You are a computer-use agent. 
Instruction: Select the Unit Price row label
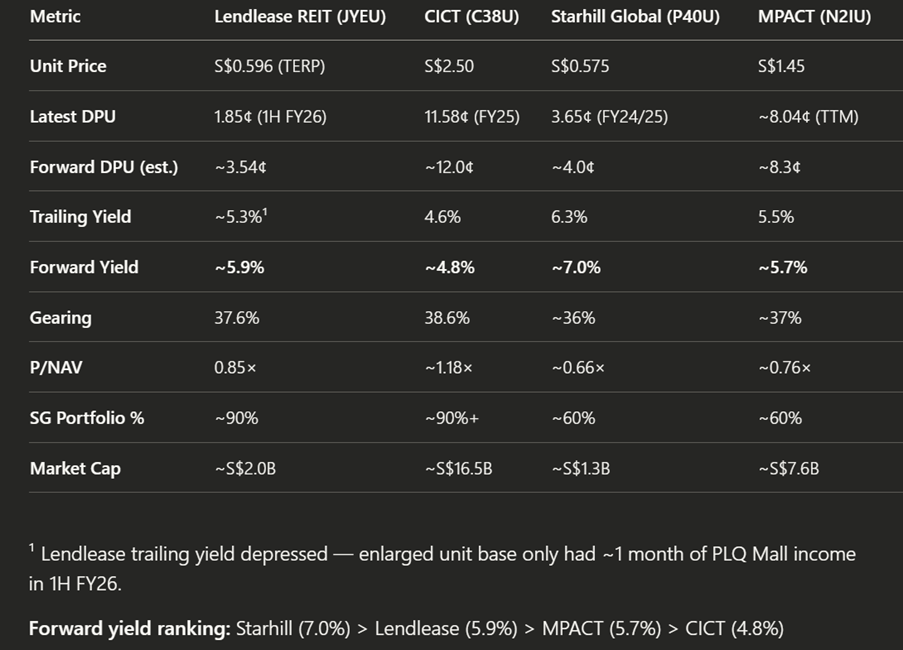coord(68,66)
